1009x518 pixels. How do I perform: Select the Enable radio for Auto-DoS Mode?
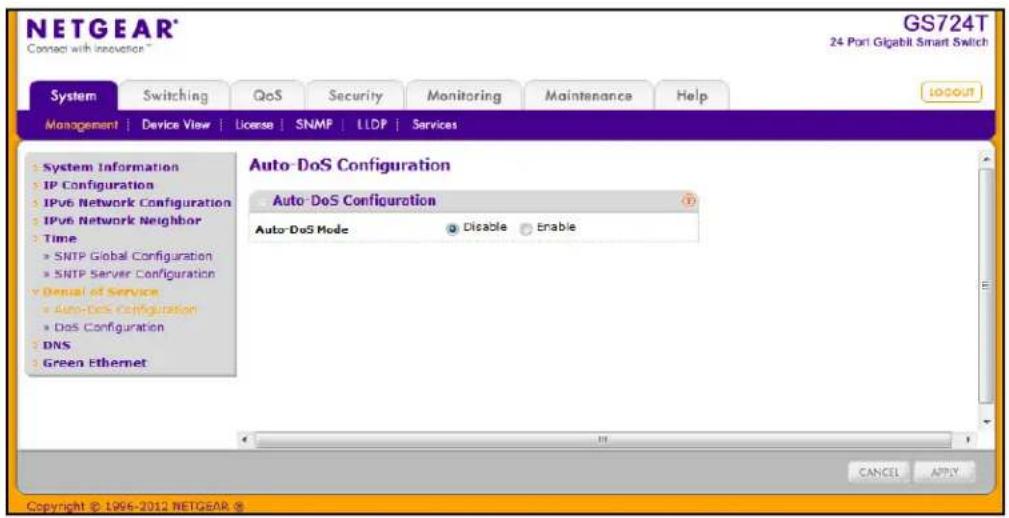click(x=526, y=228)
